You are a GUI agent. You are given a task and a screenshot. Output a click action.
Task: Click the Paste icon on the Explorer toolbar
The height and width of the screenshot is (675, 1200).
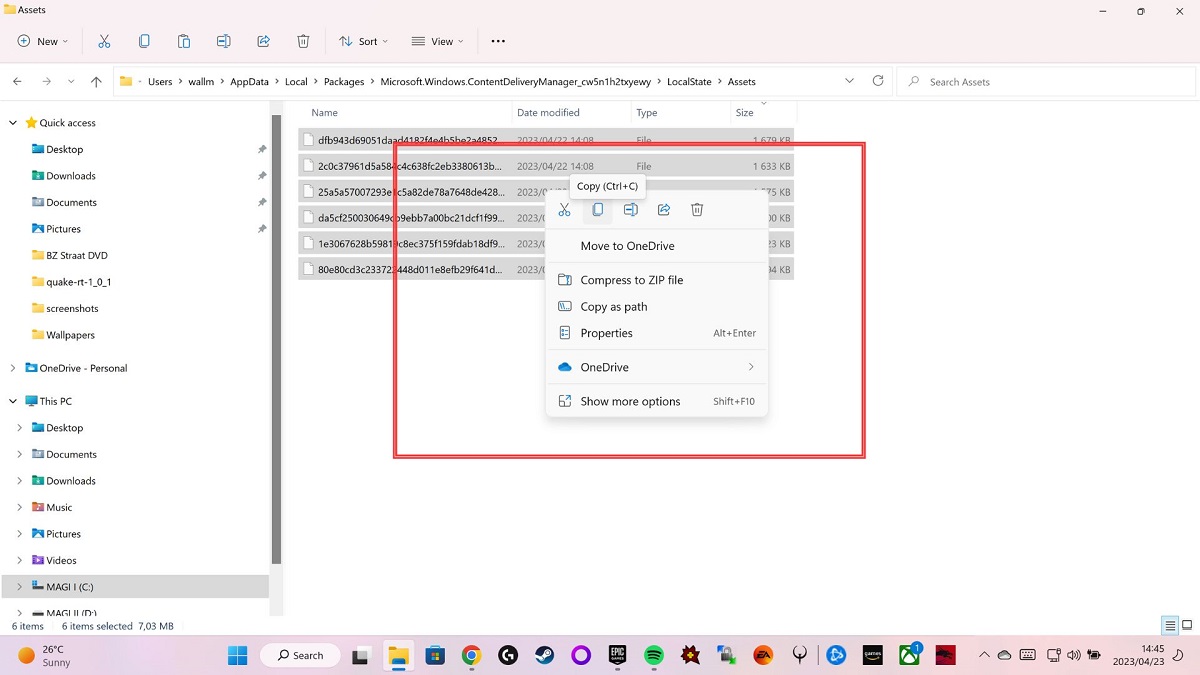pos(183,41)
